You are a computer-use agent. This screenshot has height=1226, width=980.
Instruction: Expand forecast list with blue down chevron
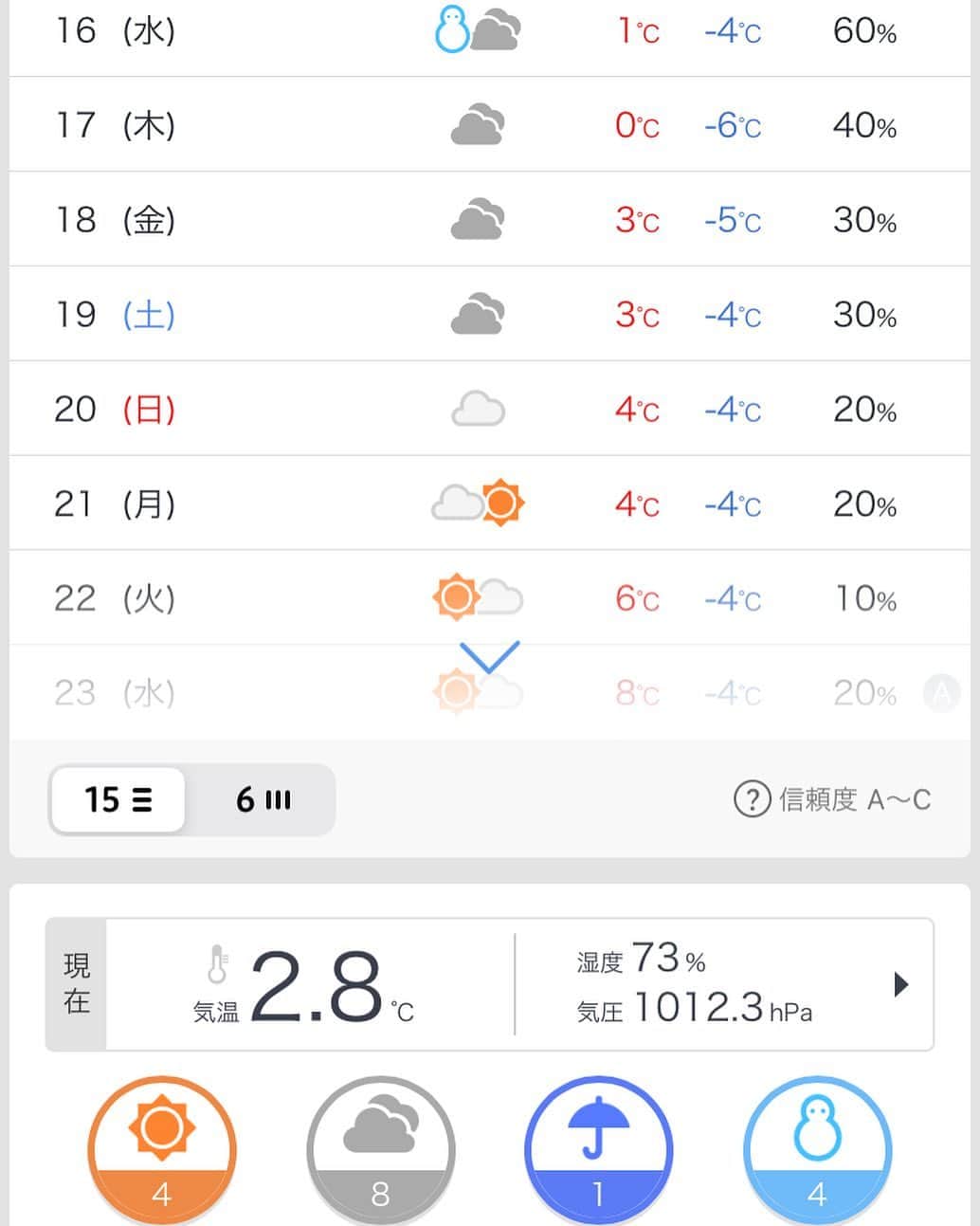tap(490, 656)
